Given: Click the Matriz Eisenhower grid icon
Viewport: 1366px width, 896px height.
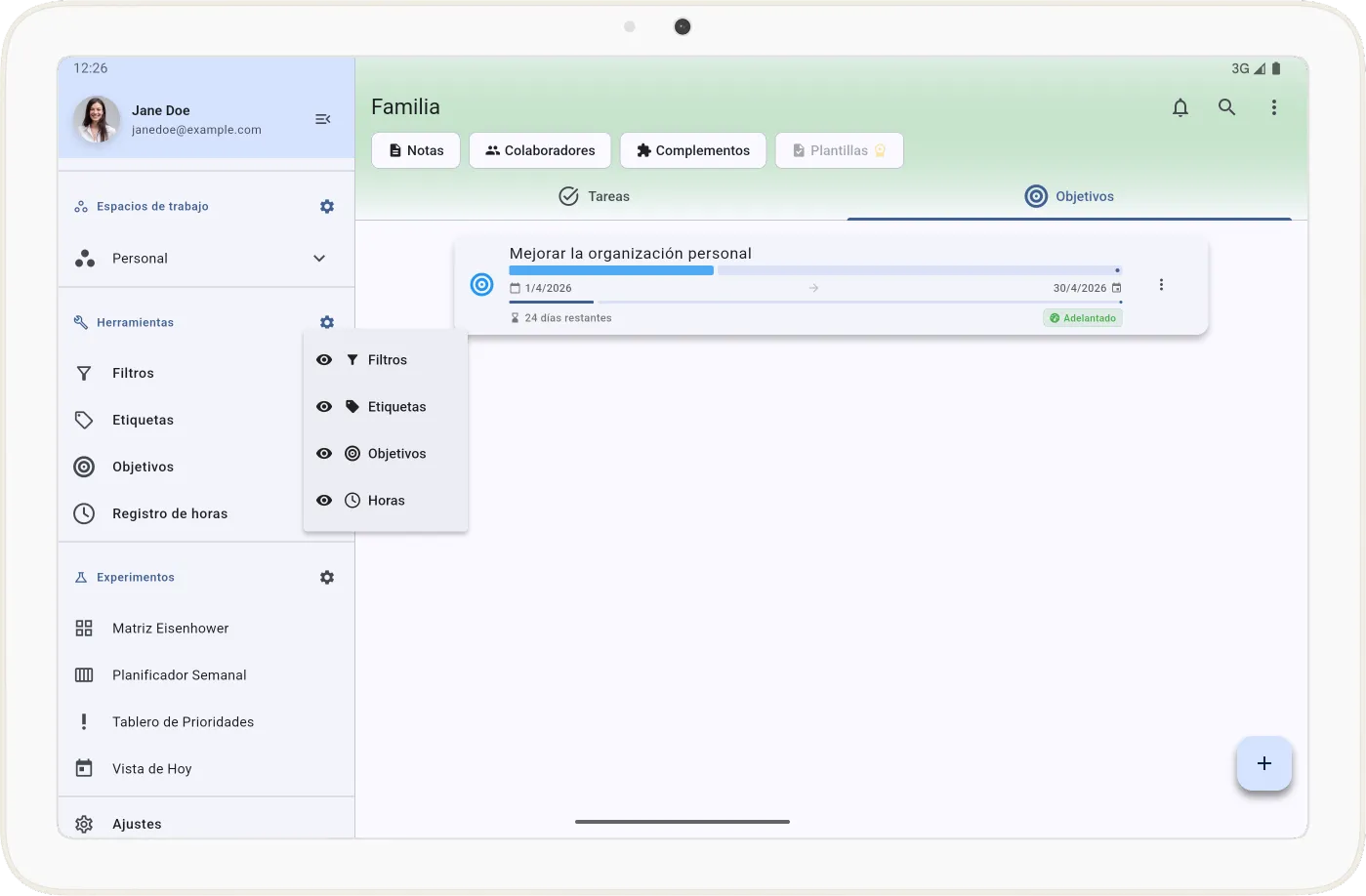Looking at the screenshot, I should [x=84, y=629].
